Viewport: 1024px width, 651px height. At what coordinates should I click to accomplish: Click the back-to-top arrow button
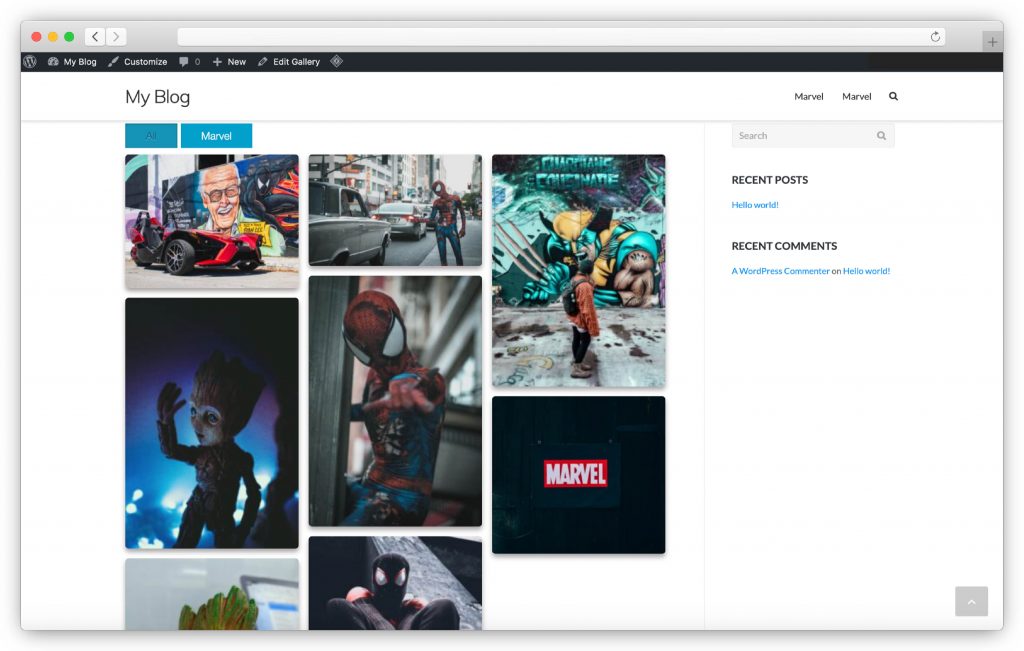971,601
